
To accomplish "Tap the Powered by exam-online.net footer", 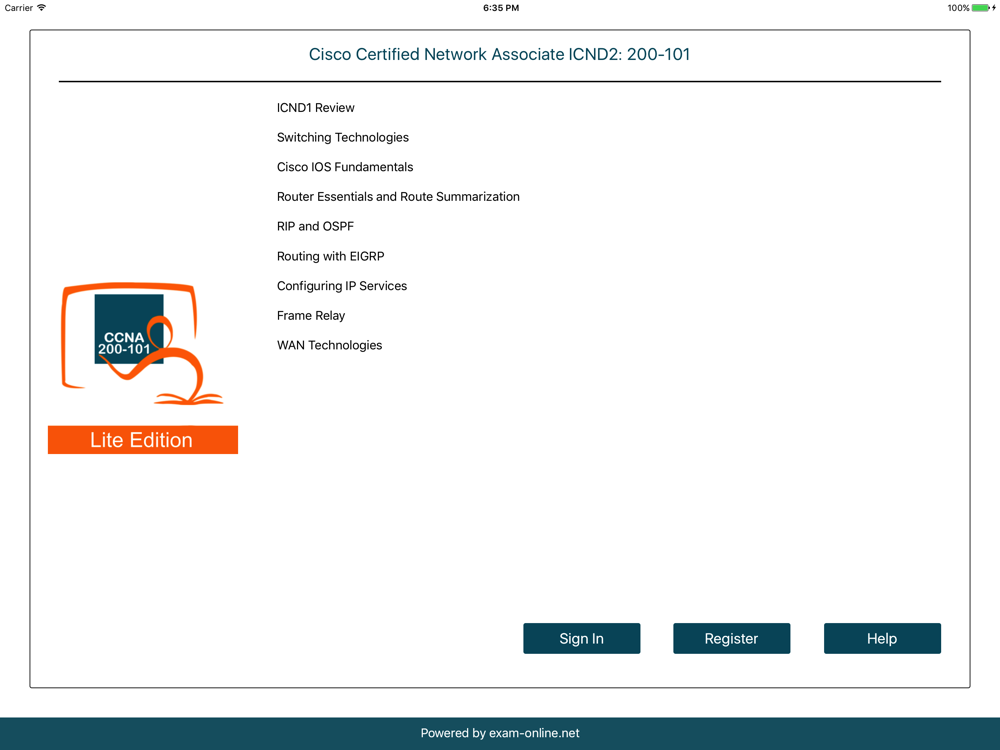I will pos(499,733).
